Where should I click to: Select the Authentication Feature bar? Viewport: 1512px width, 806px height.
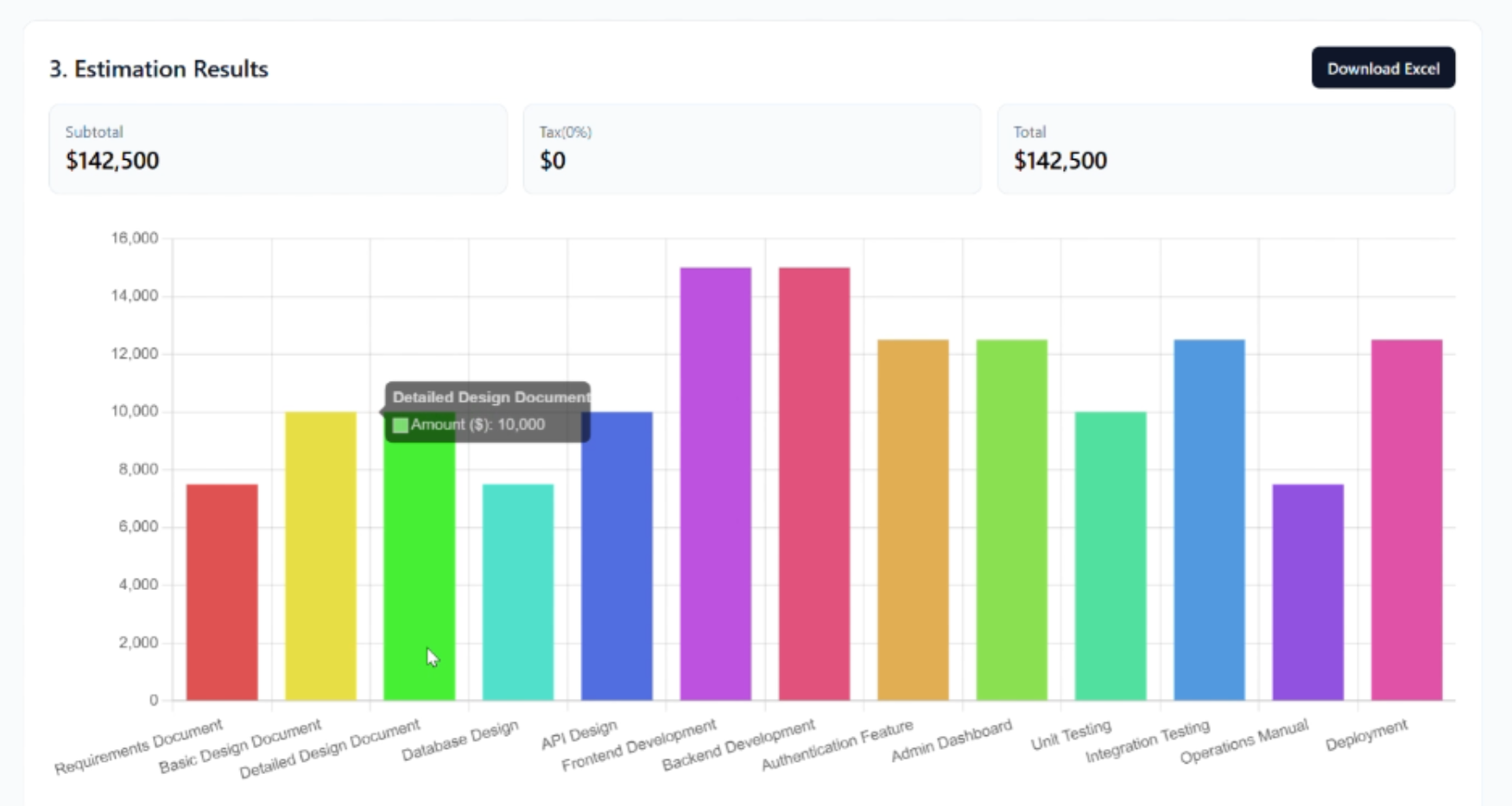click(x=911, y=518)
